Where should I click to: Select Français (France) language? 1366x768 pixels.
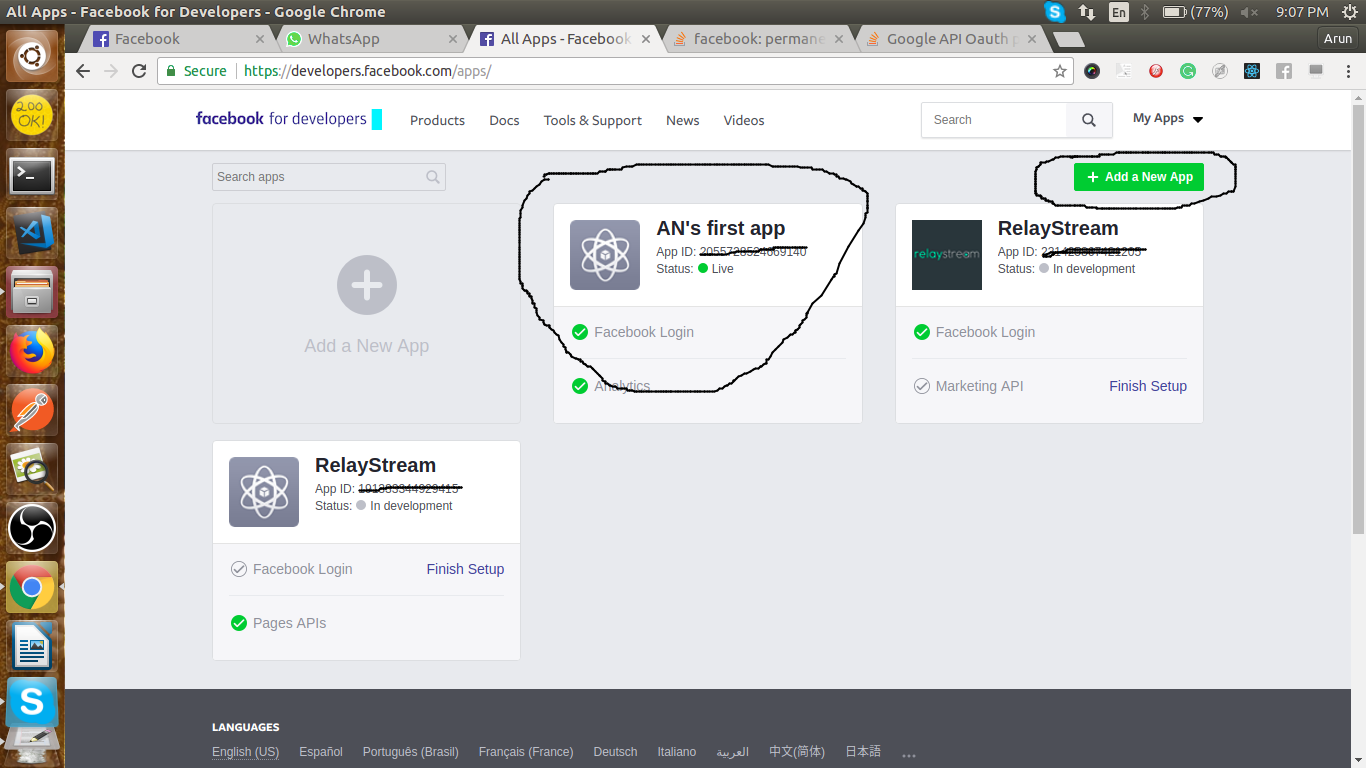tap(526, 752)
